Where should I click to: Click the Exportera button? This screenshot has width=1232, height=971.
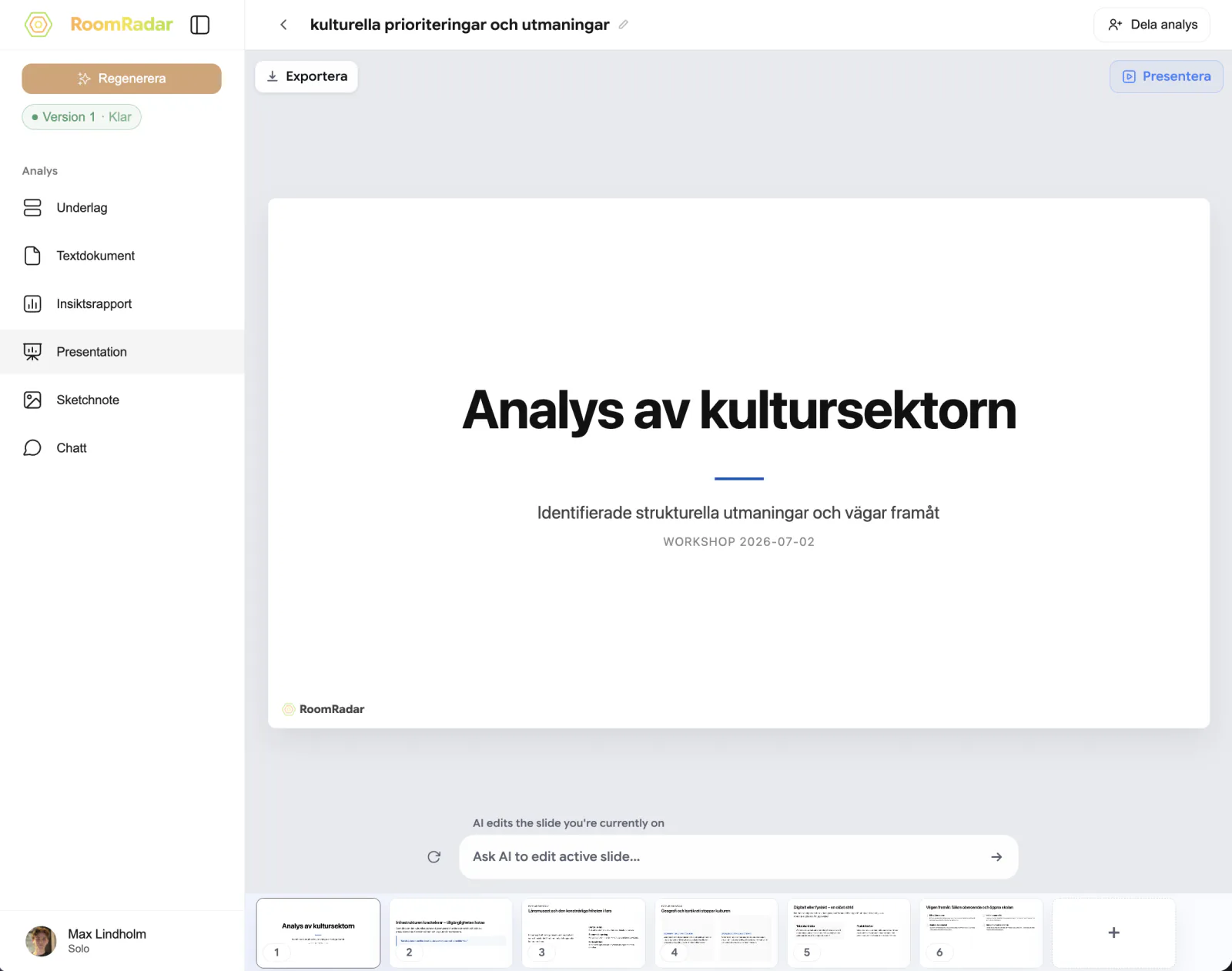[x=306, y=76]
